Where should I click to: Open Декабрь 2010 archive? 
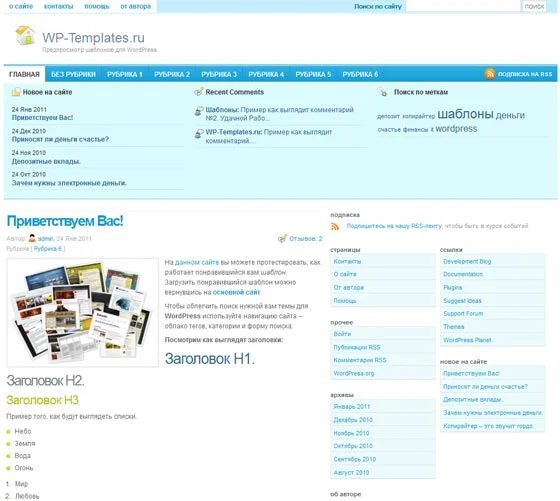click(353, 420)
